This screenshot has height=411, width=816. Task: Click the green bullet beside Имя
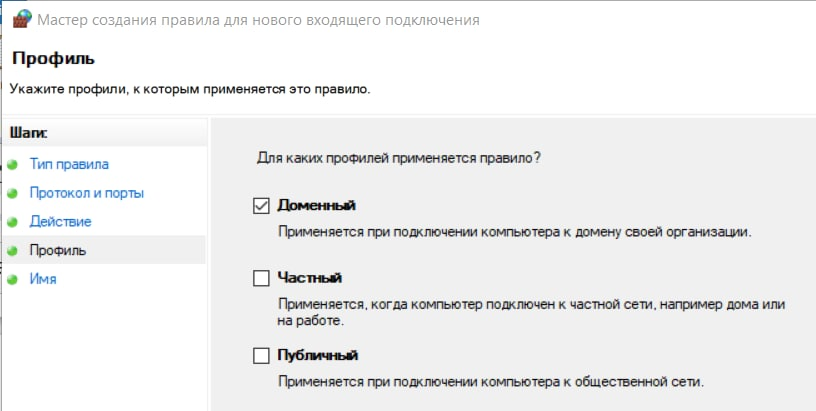[13, 280]
